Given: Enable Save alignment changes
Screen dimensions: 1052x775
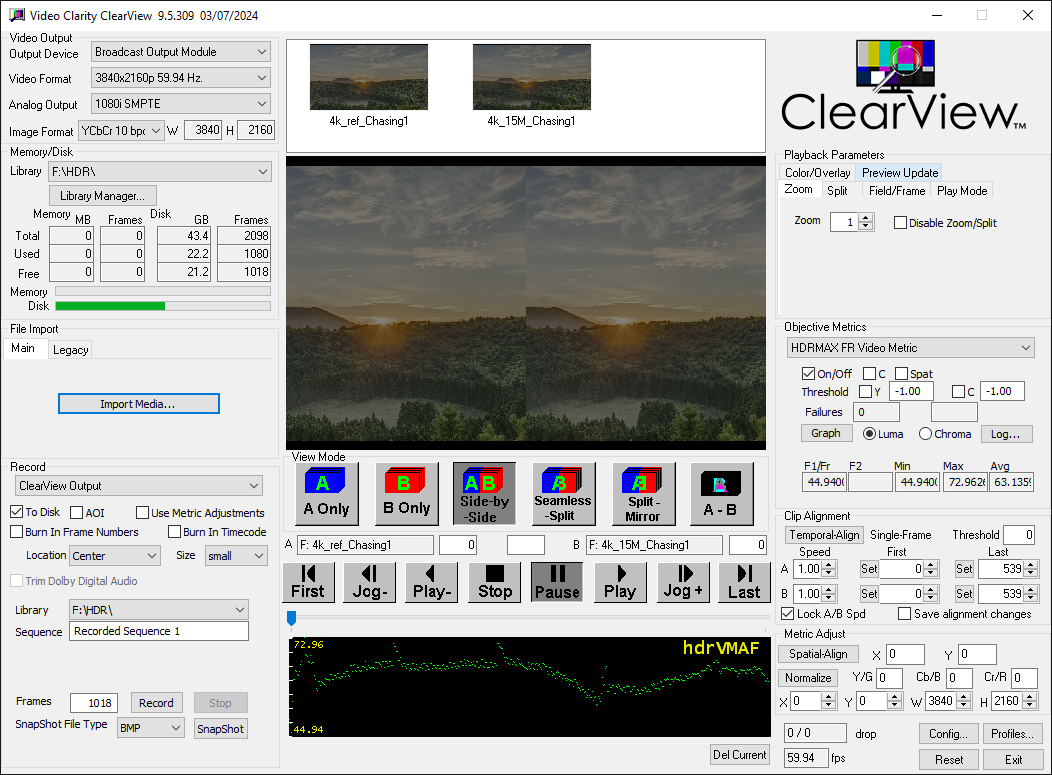Looking at the screenshot, I should [904, 613].
